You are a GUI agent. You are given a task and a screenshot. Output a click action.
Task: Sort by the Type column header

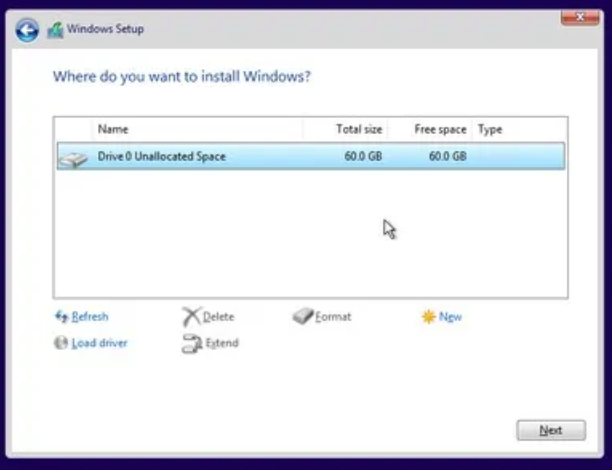519,129
